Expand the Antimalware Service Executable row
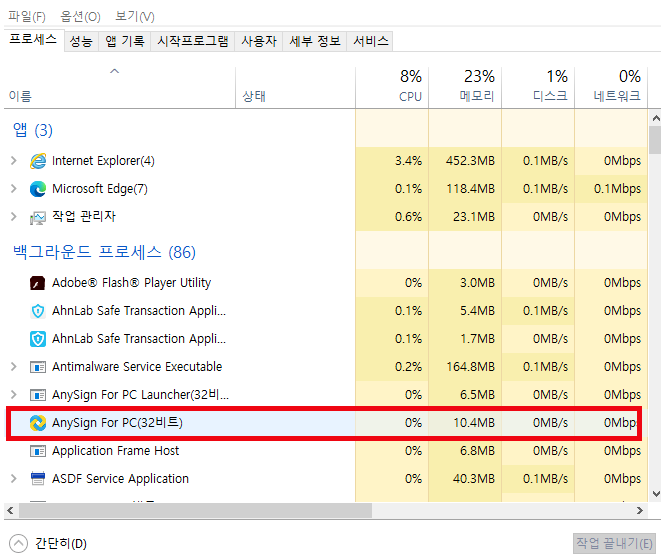The width and height of the screenshot is (664, 556). (x=14, y=367)
